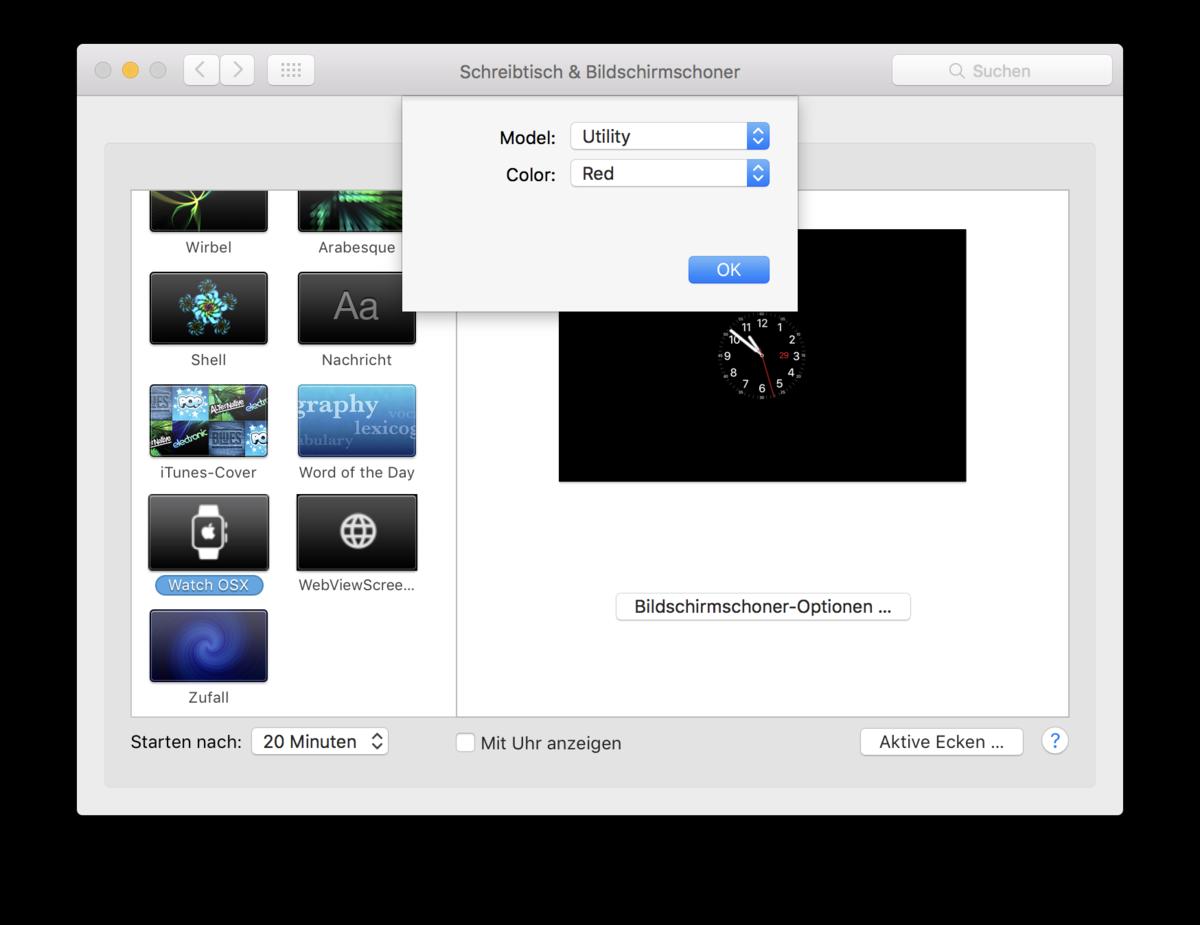Click the Zufall label text
The height and width of the screenshot is (925, 1200).
(x=208, y=697)
